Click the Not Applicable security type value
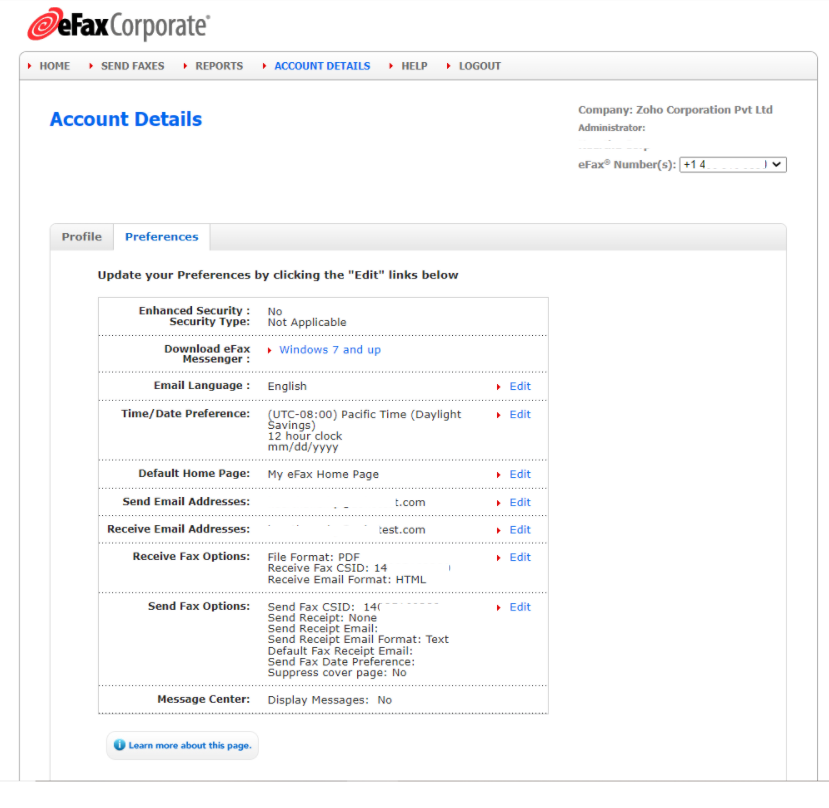829x808 pixels. (307, 322)
